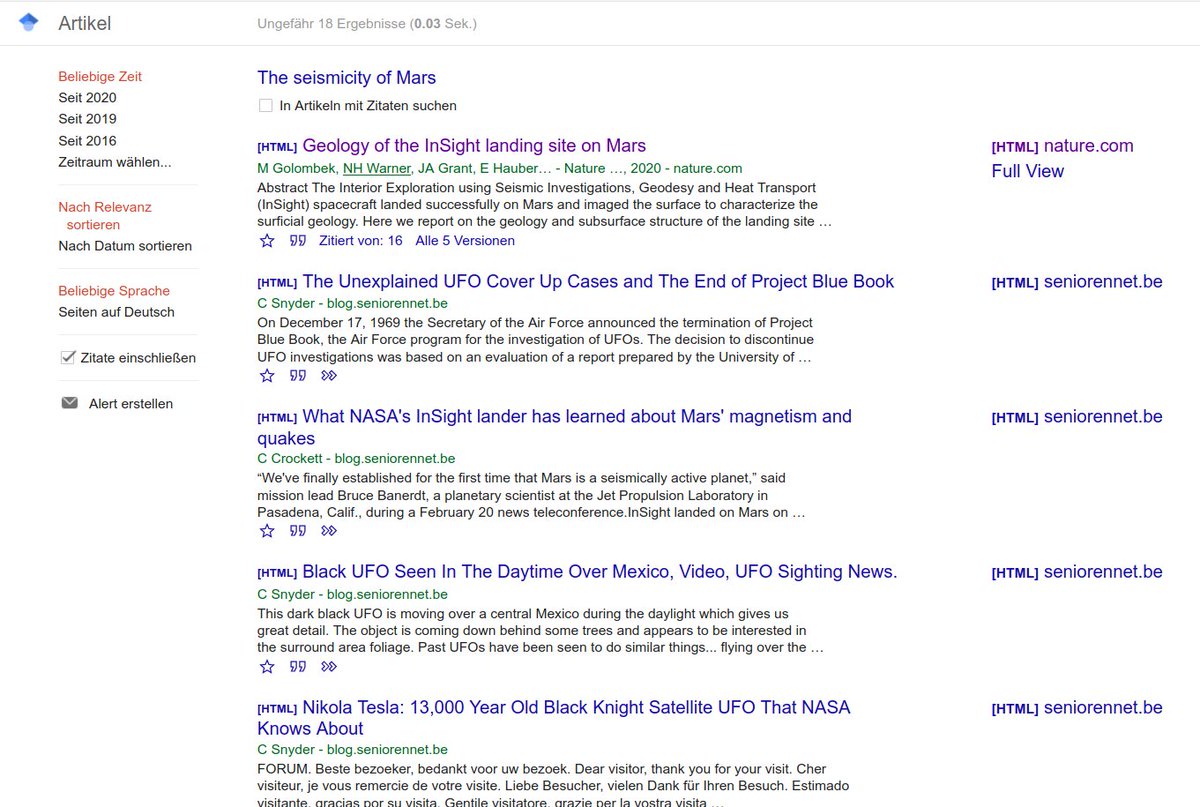Open 'The Unexplained UFO Cover Up Cases' article
The height and width of the screenshot is (807, 1200).
[x=598, y=282]
